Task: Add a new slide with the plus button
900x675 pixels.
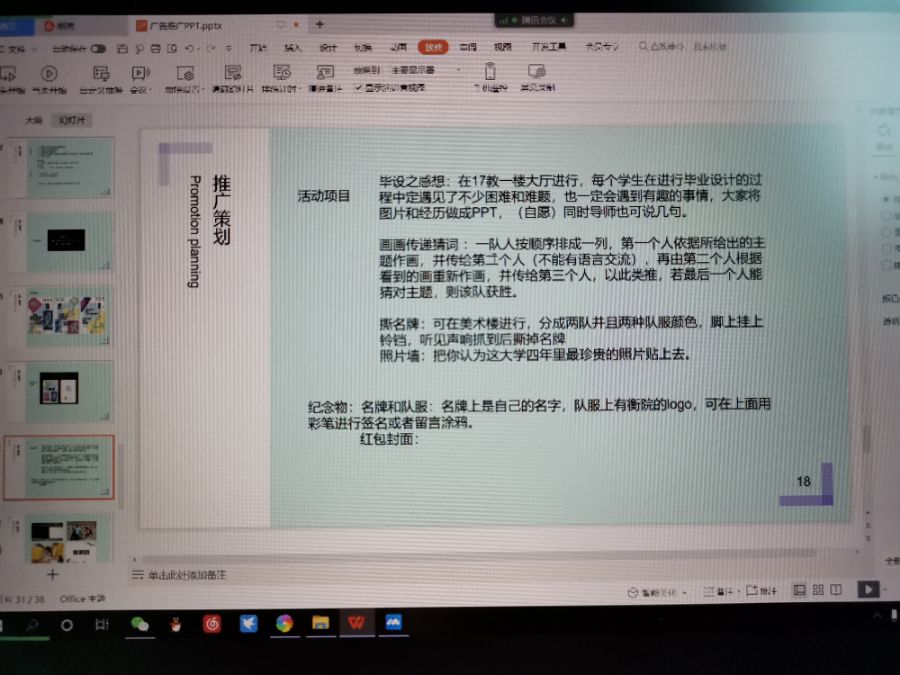Action: [53, 575]
